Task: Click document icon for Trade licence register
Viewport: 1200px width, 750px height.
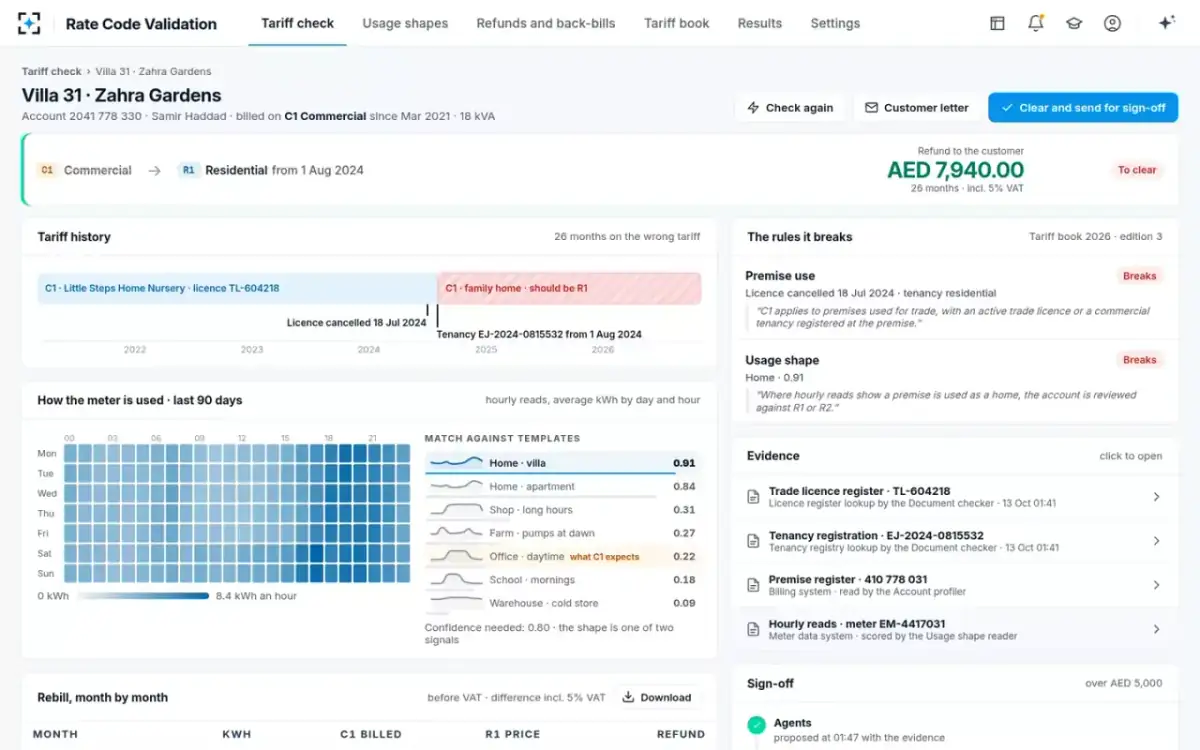Action: 754,497
